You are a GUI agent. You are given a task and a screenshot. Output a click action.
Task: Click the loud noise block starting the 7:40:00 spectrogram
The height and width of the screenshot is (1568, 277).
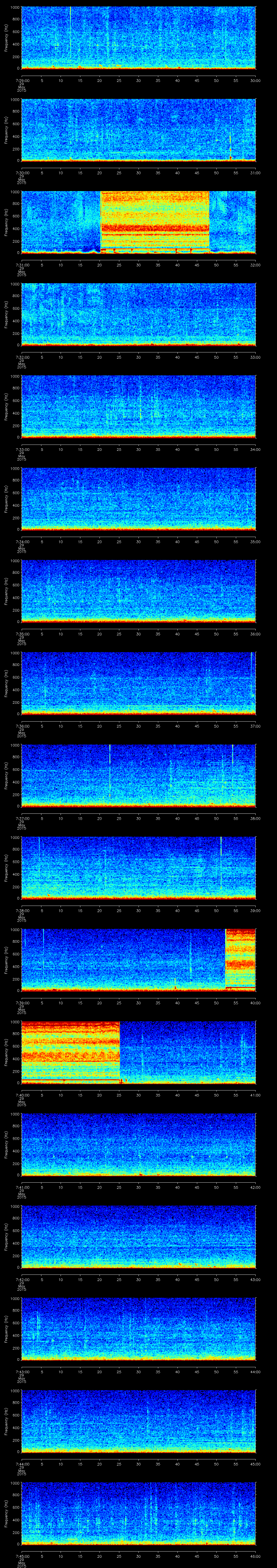click(x=71, y=1052)
